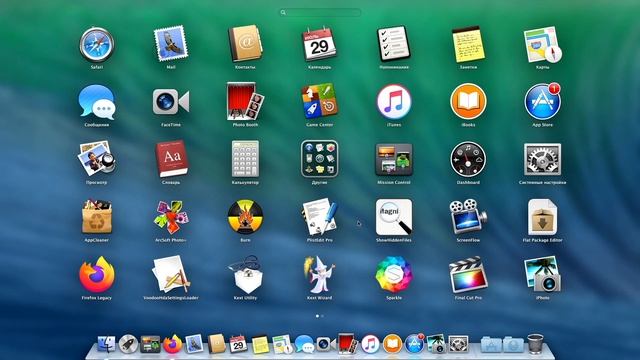Open Календарь app in Launchpad grid
This screenshot has width=640, height=360.
click(x=319, y=44)
